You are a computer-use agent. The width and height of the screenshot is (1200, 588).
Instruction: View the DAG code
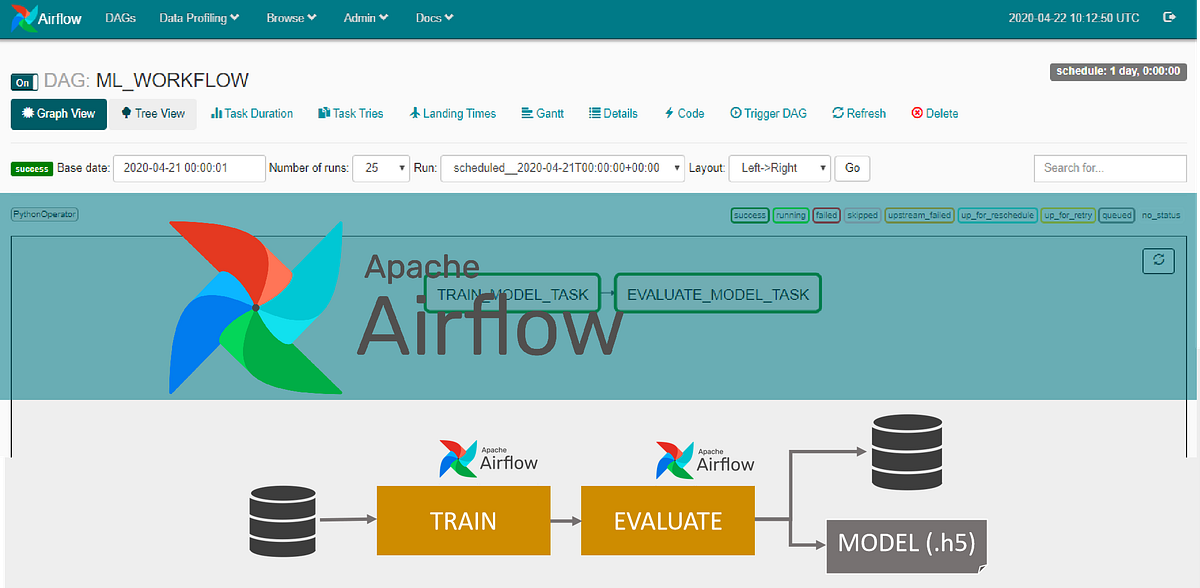point(684,114)
